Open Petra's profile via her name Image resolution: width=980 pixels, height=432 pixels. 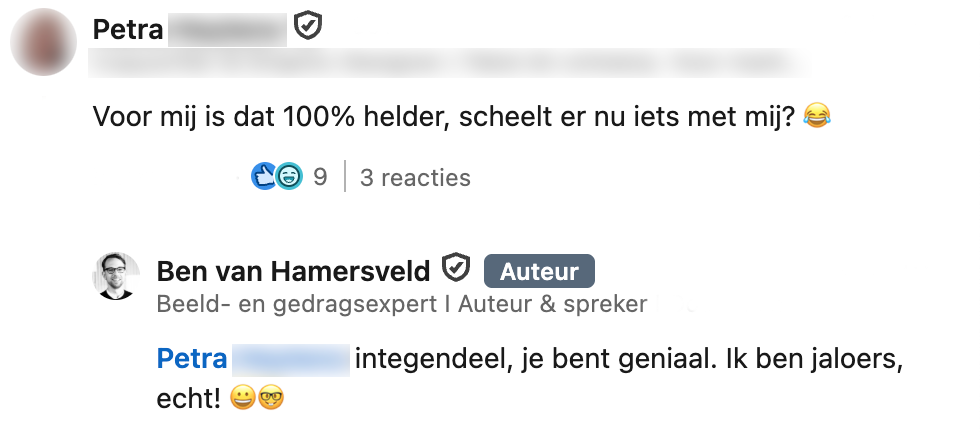(128, 30)
